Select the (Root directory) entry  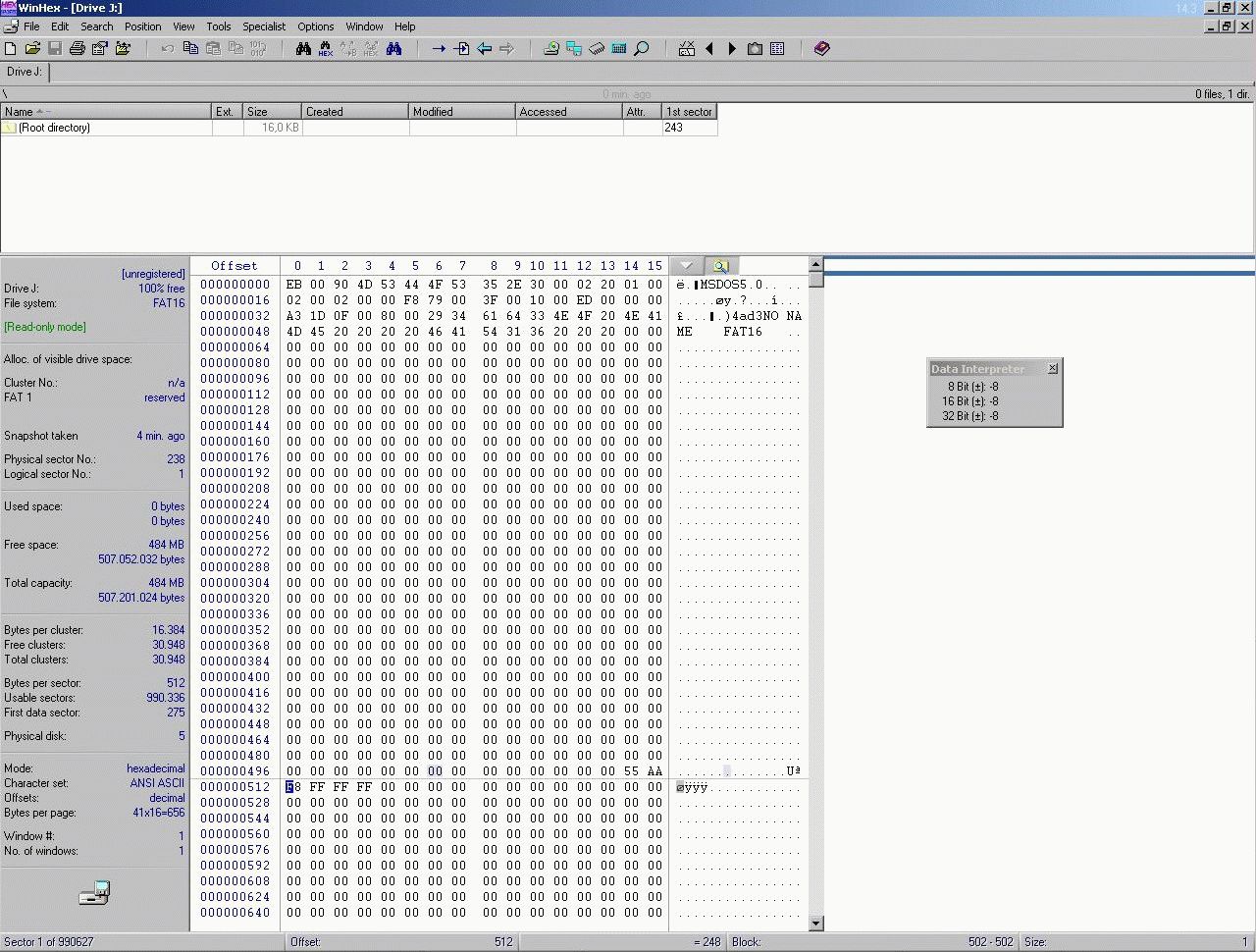point(54,128)
